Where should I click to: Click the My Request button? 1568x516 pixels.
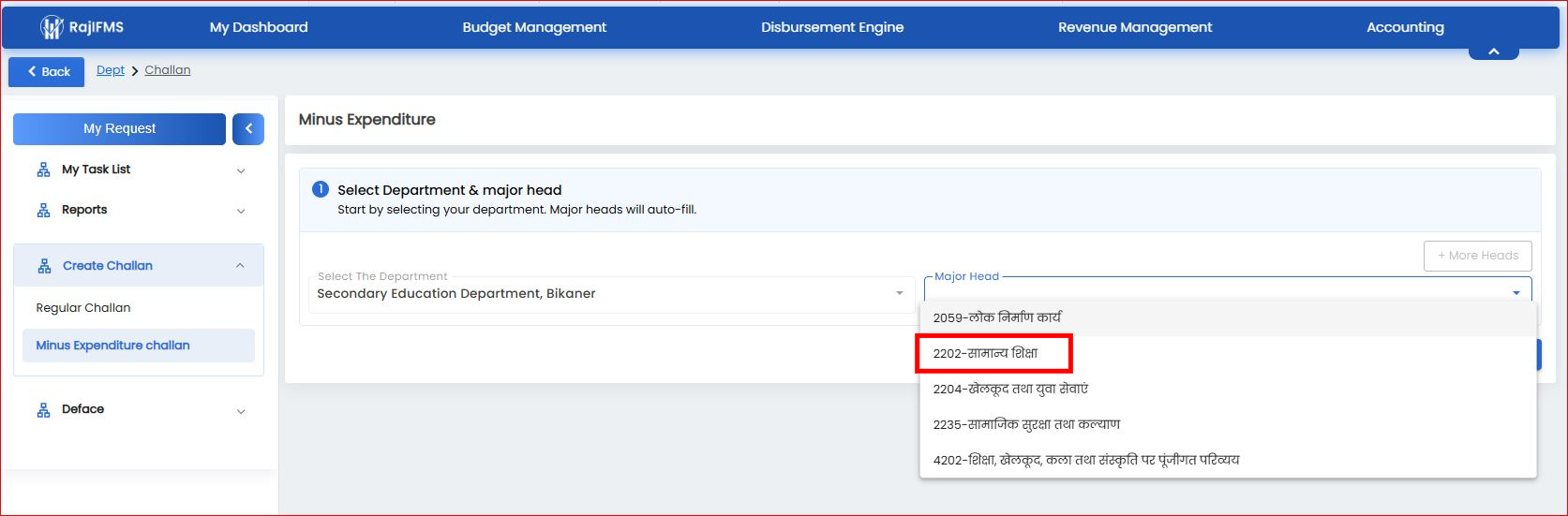[x=119, y=129]
